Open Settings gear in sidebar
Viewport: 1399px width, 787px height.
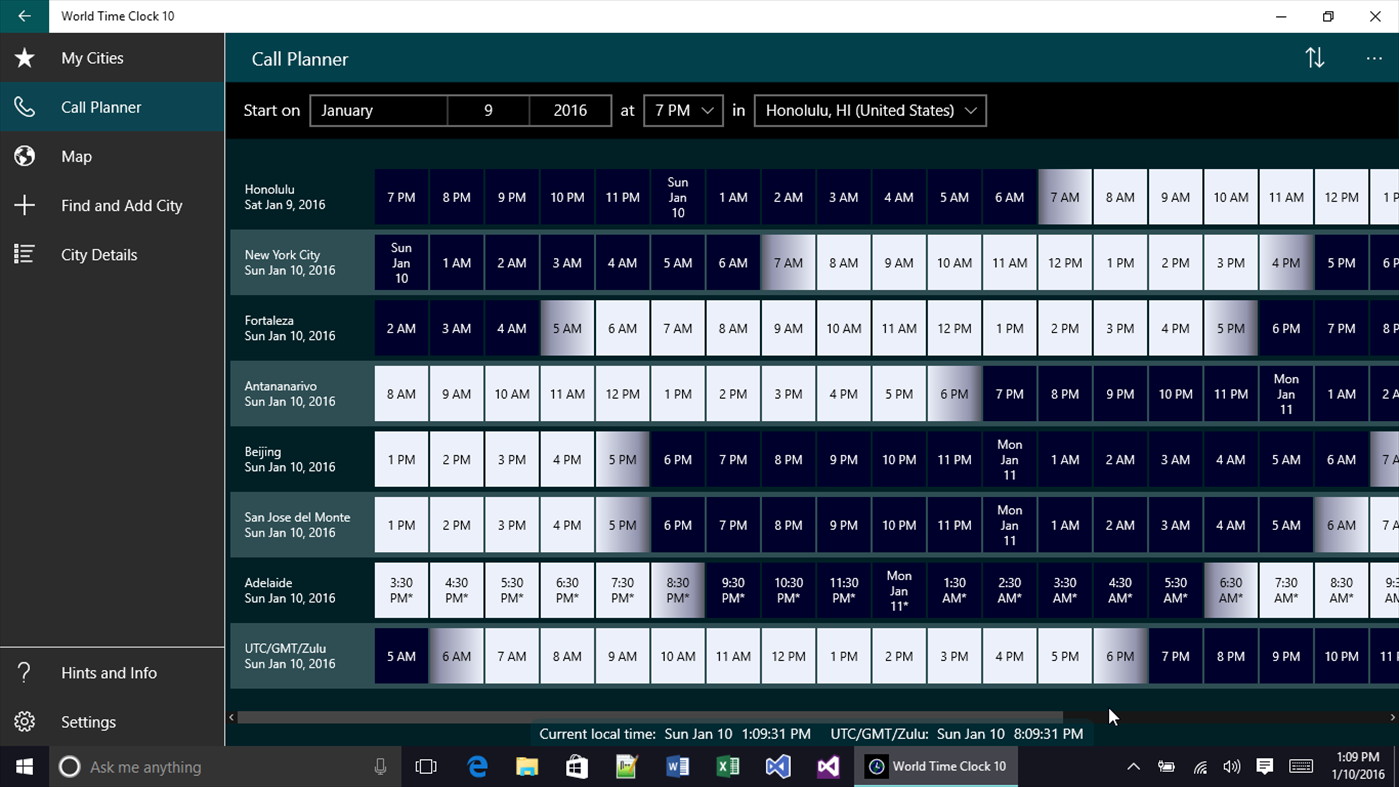pyautogui.click(x=25, y=722)
